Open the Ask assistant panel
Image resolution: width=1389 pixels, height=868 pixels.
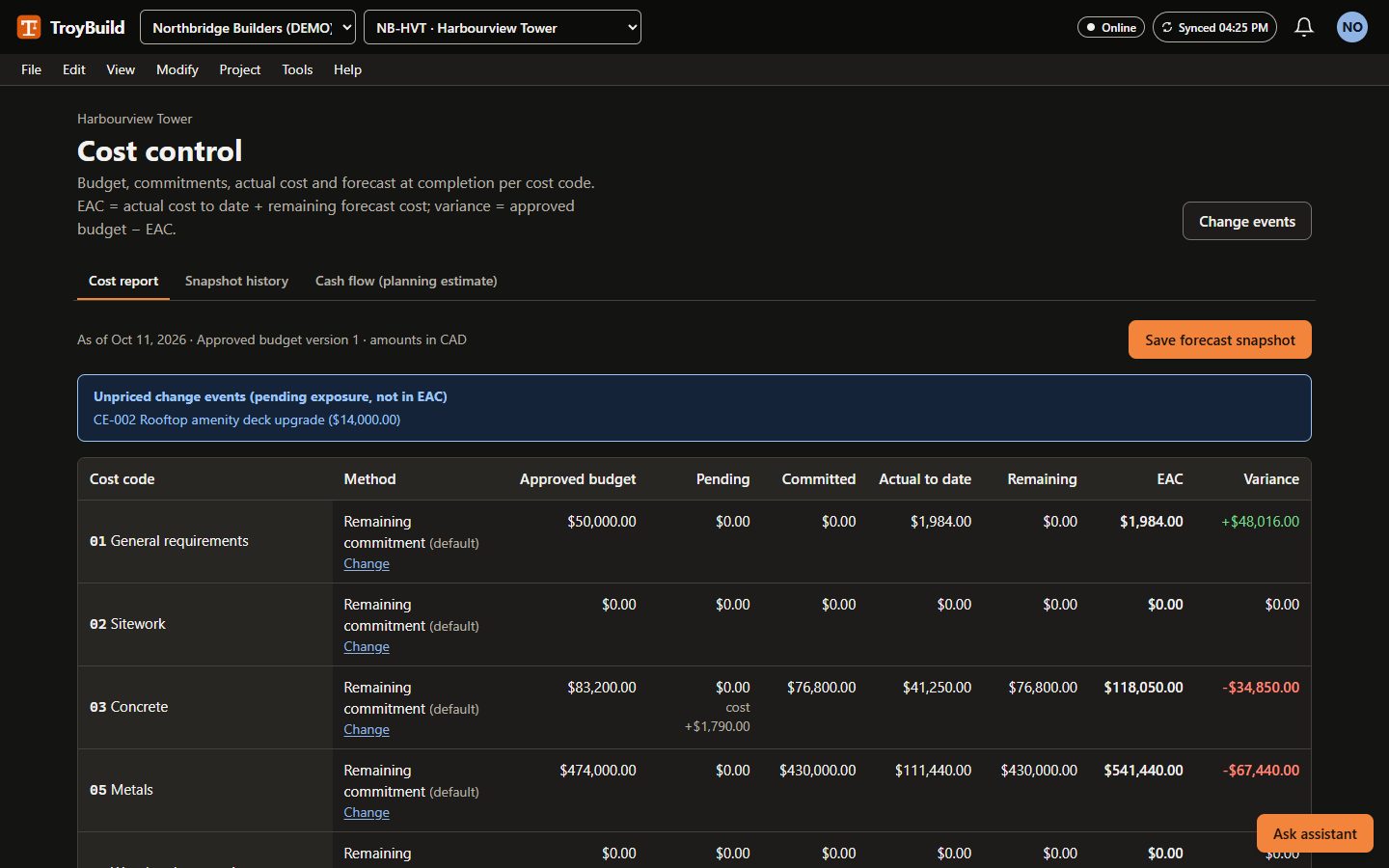point(1315,833)
